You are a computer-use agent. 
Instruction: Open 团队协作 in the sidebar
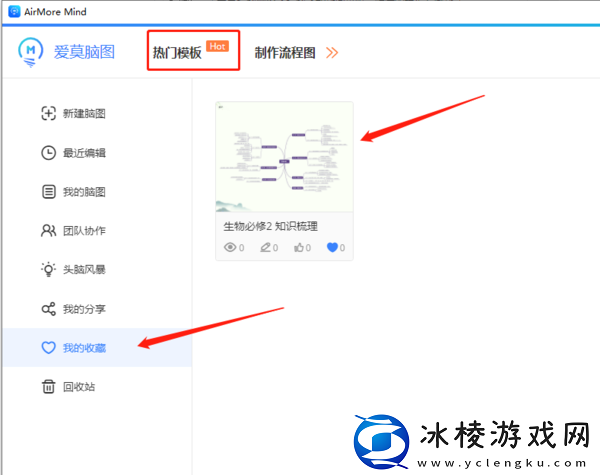[84, 231]
